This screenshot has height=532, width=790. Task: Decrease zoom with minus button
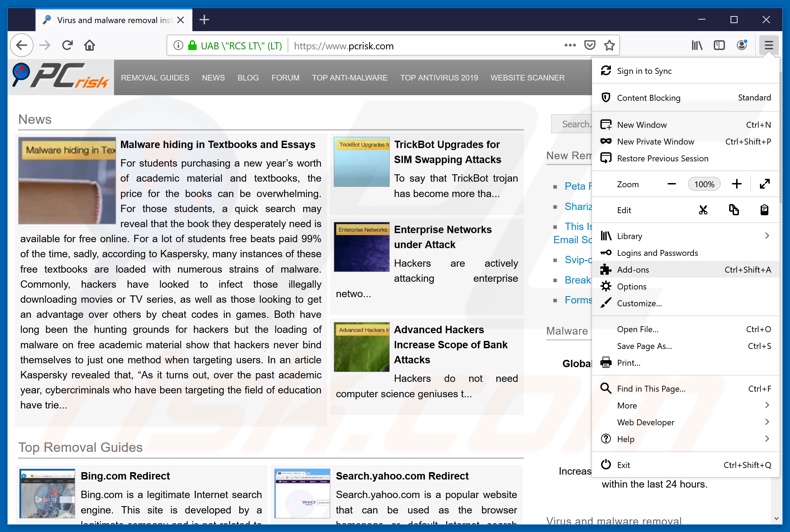672,184
